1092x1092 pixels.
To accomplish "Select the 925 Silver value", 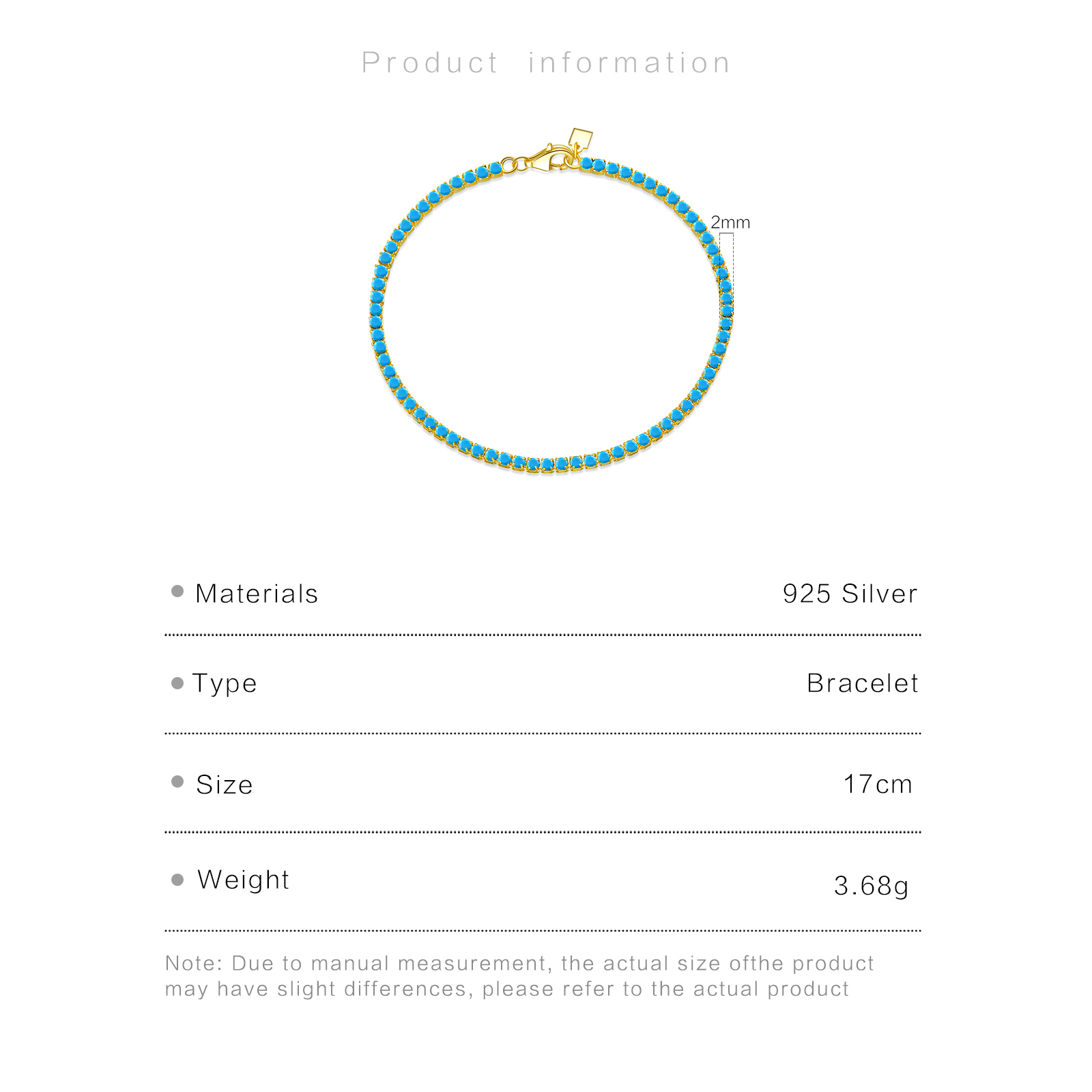I will tap(850, 594).
